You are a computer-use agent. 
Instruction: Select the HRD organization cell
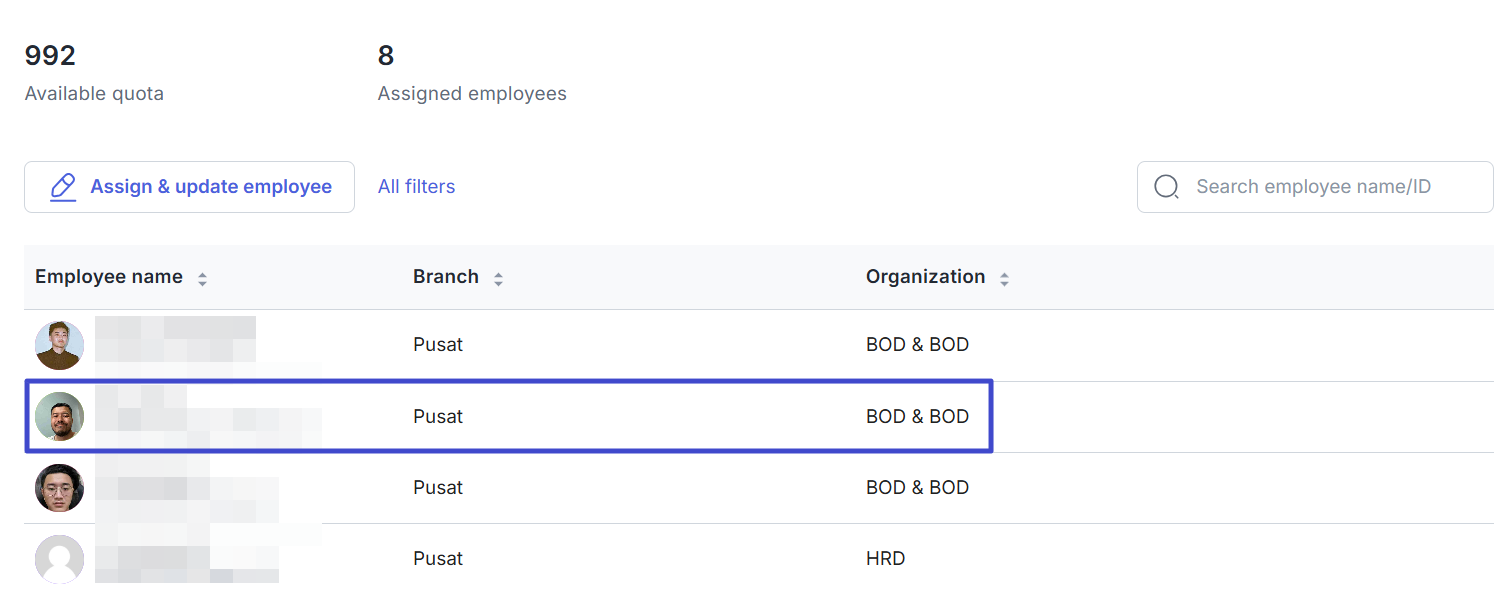[x=885, y=559]
